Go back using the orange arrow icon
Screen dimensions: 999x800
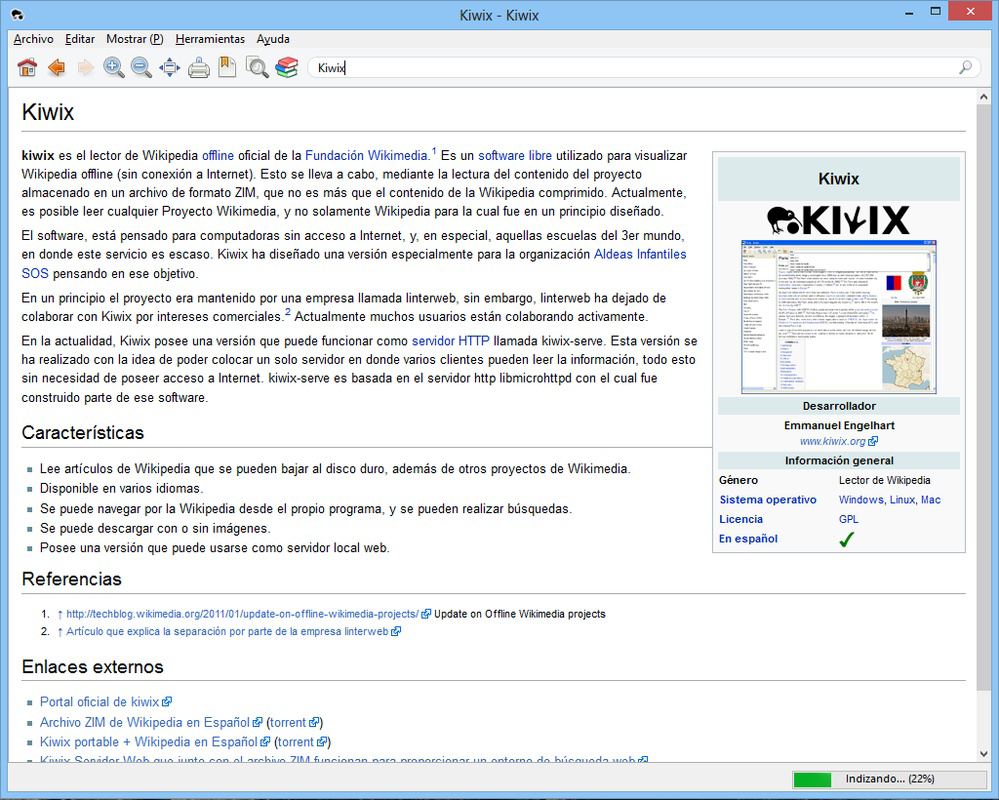pyautogui.click(x=57, y=67)
